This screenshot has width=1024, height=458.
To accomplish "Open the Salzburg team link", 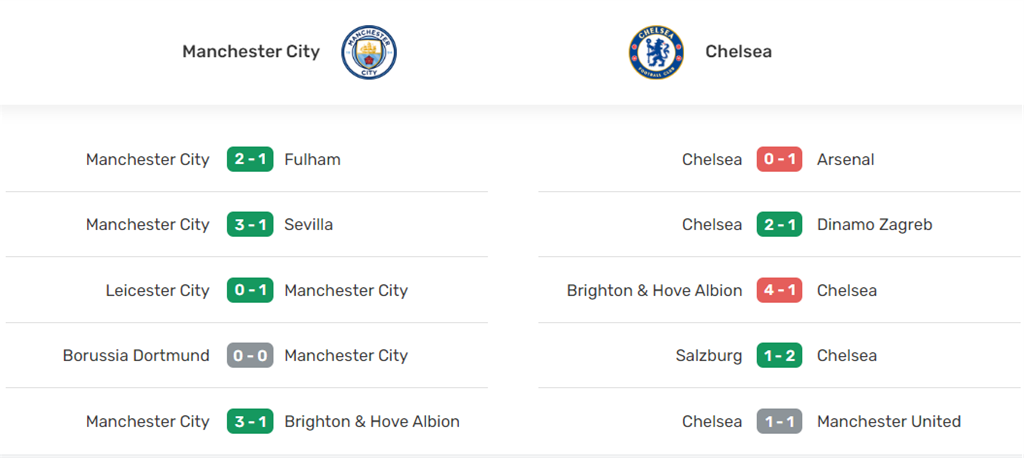I will [x=709, y=356].
